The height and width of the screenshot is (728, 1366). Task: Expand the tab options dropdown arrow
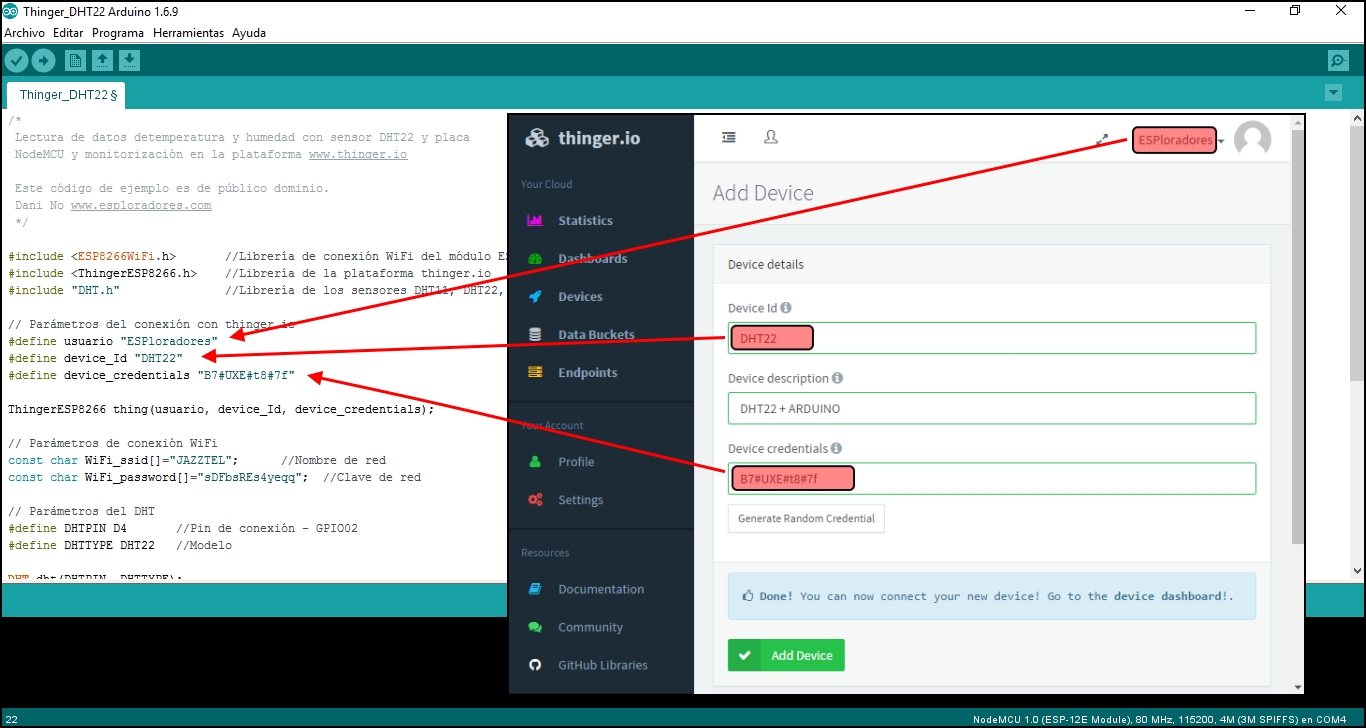(1332, 93)
